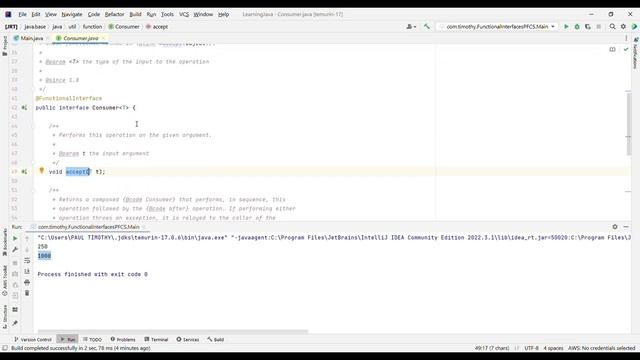Open the Build menu
640x360 pixels.
coord(135,14)
